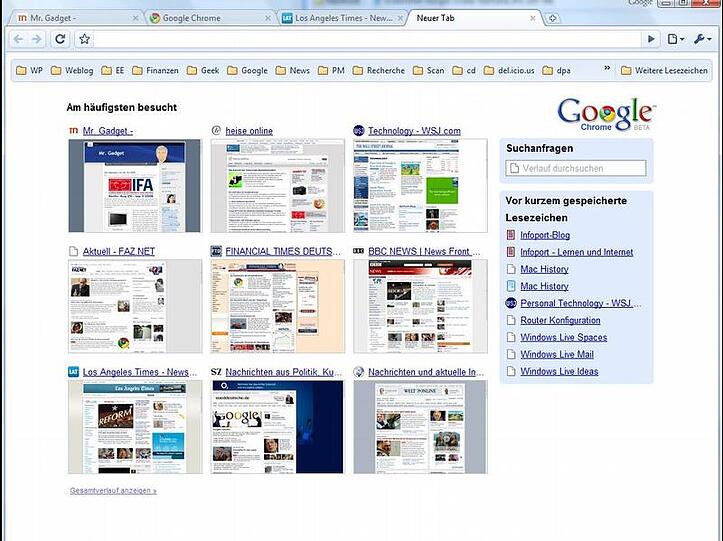Switch to the Los Angeles Times tab
The image size is (723, 541).
tap(344, 18)
